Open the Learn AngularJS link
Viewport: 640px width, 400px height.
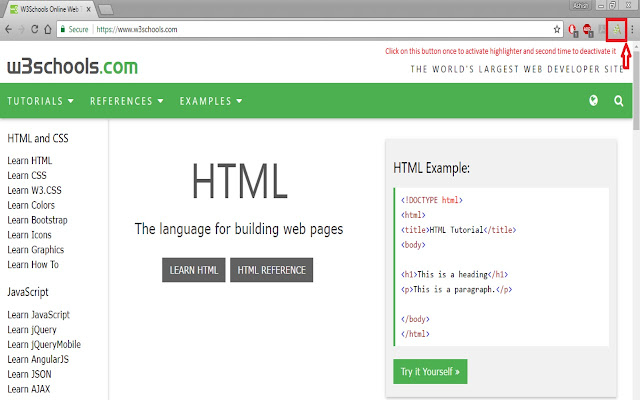38,359
